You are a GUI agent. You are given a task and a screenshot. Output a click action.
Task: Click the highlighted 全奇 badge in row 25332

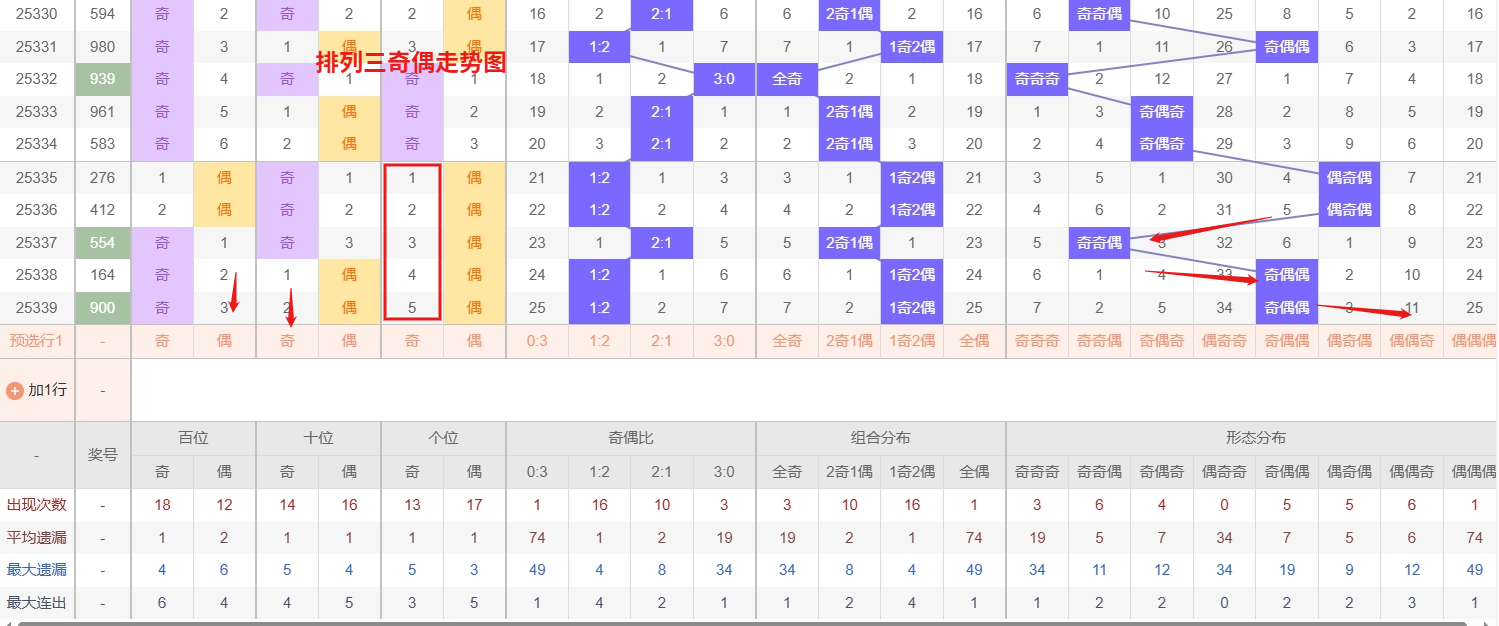click(787, 79)
